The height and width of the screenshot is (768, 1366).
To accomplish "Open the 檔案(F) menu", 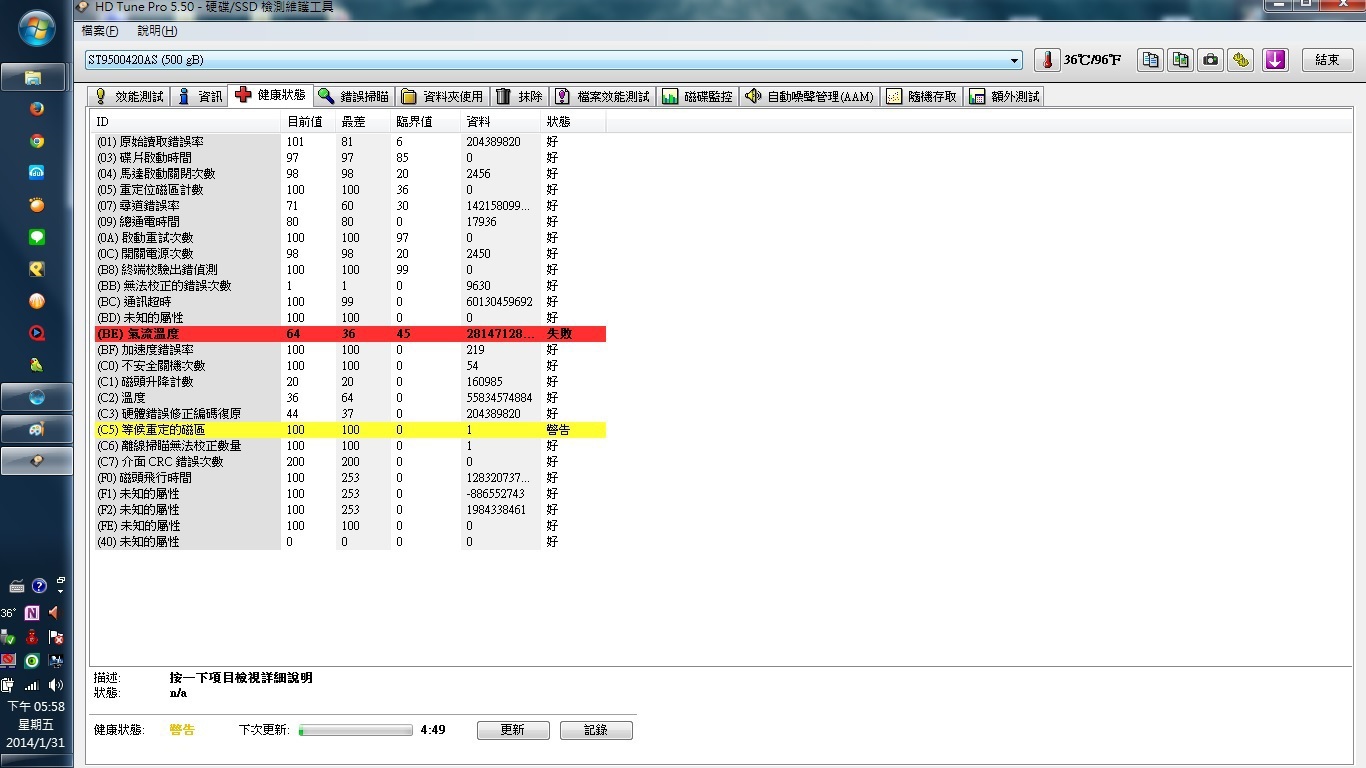I will 99,31.
